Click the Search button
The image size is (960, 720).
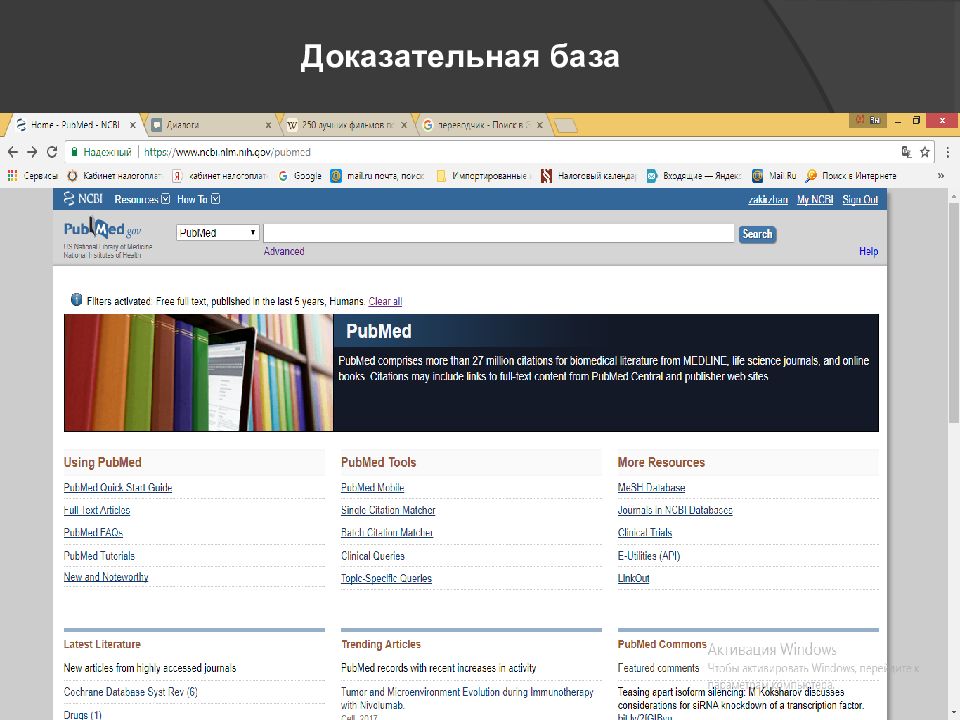tap(757, 234)
